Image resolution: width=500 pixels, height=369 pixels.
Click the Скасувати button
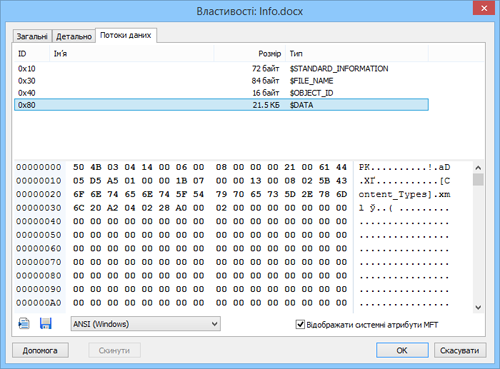pyautogui.click(x=460, y=350)
